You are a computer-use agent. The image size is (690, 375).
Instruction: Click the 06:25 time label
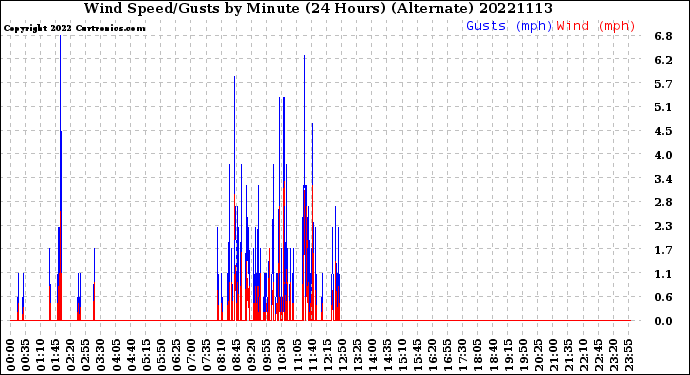tap(176, 355)
